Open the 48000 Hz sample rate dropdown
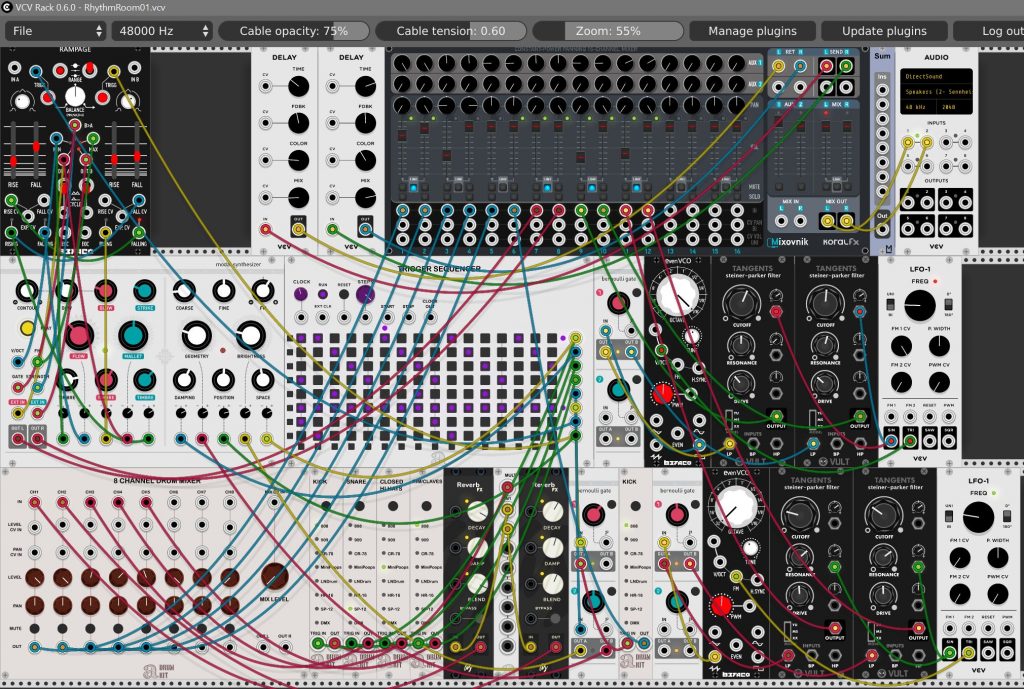Image resolution: width=1024 pixels, height=689 pixels. click(161, 31)
